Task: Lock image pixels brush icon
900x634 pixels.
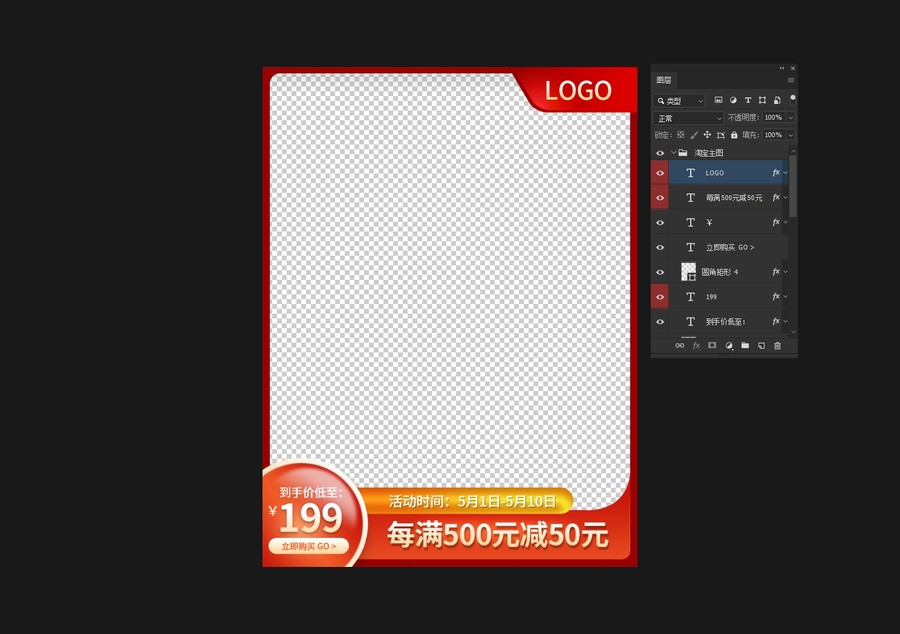Action: (694, 135)
